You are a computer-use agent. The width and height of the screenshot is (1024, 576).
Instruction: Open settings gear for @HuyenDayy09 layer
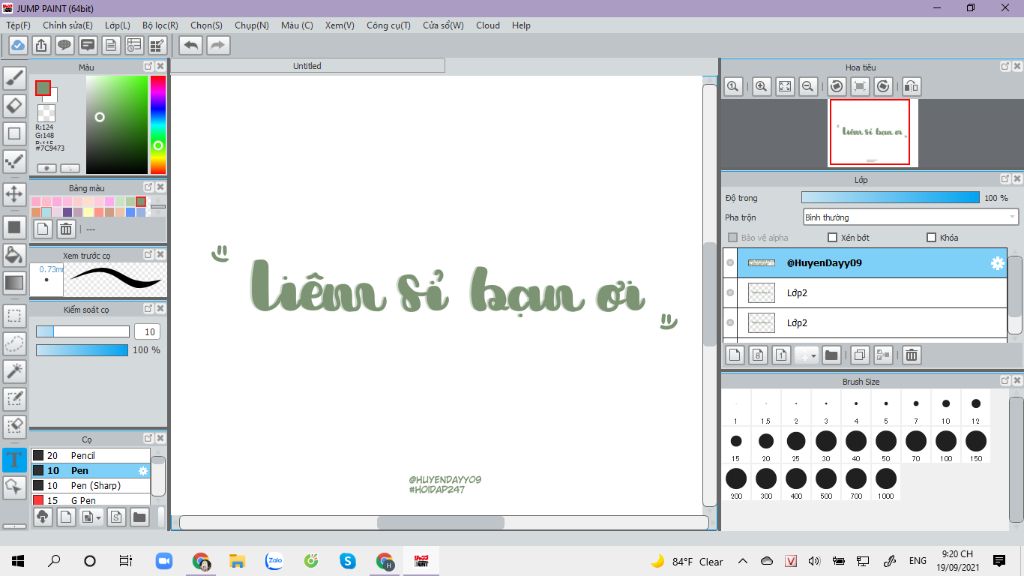click(x=997, y=263)
